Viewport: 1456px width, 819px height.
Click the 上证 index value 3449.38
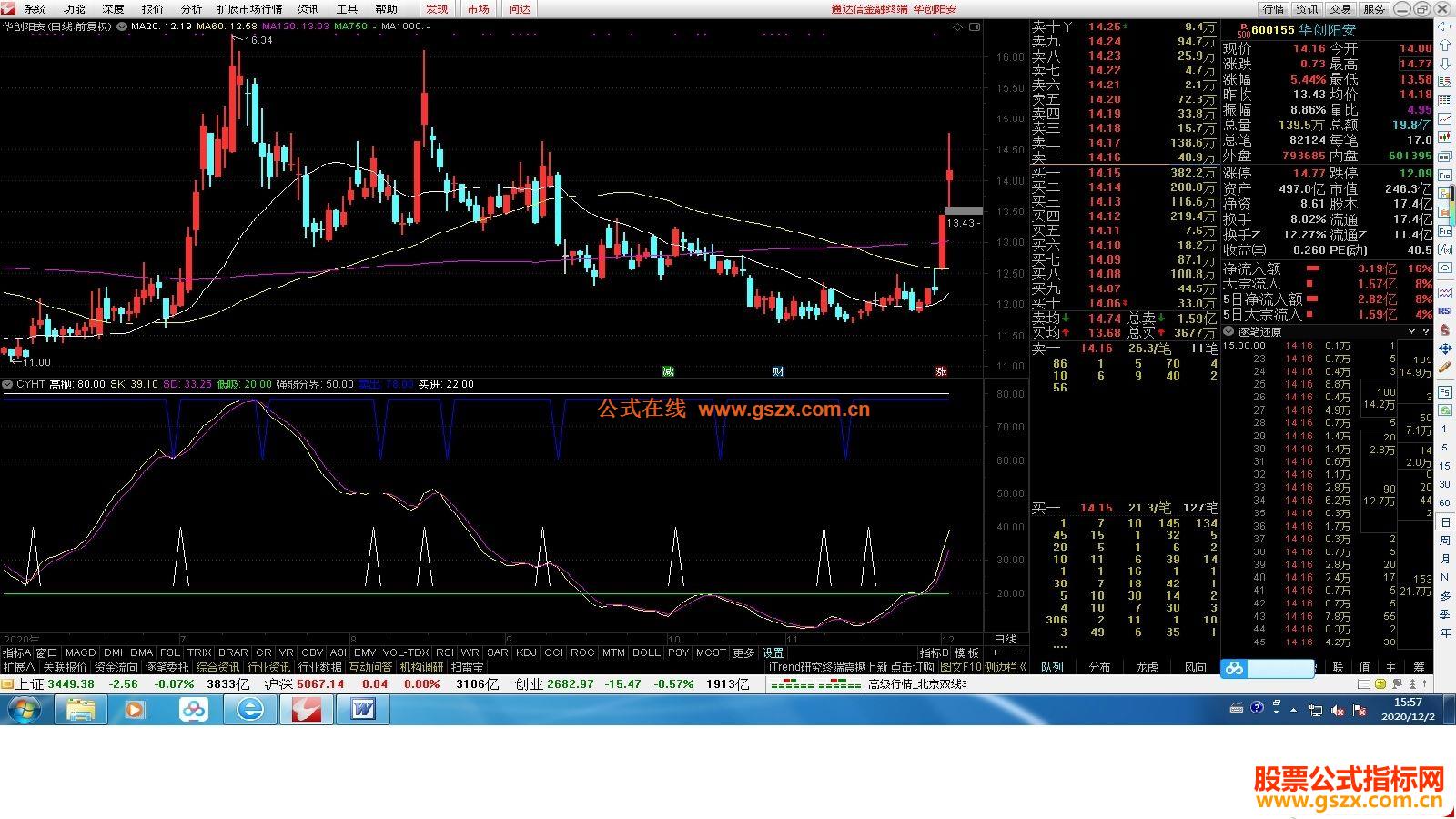pos(71,683)
